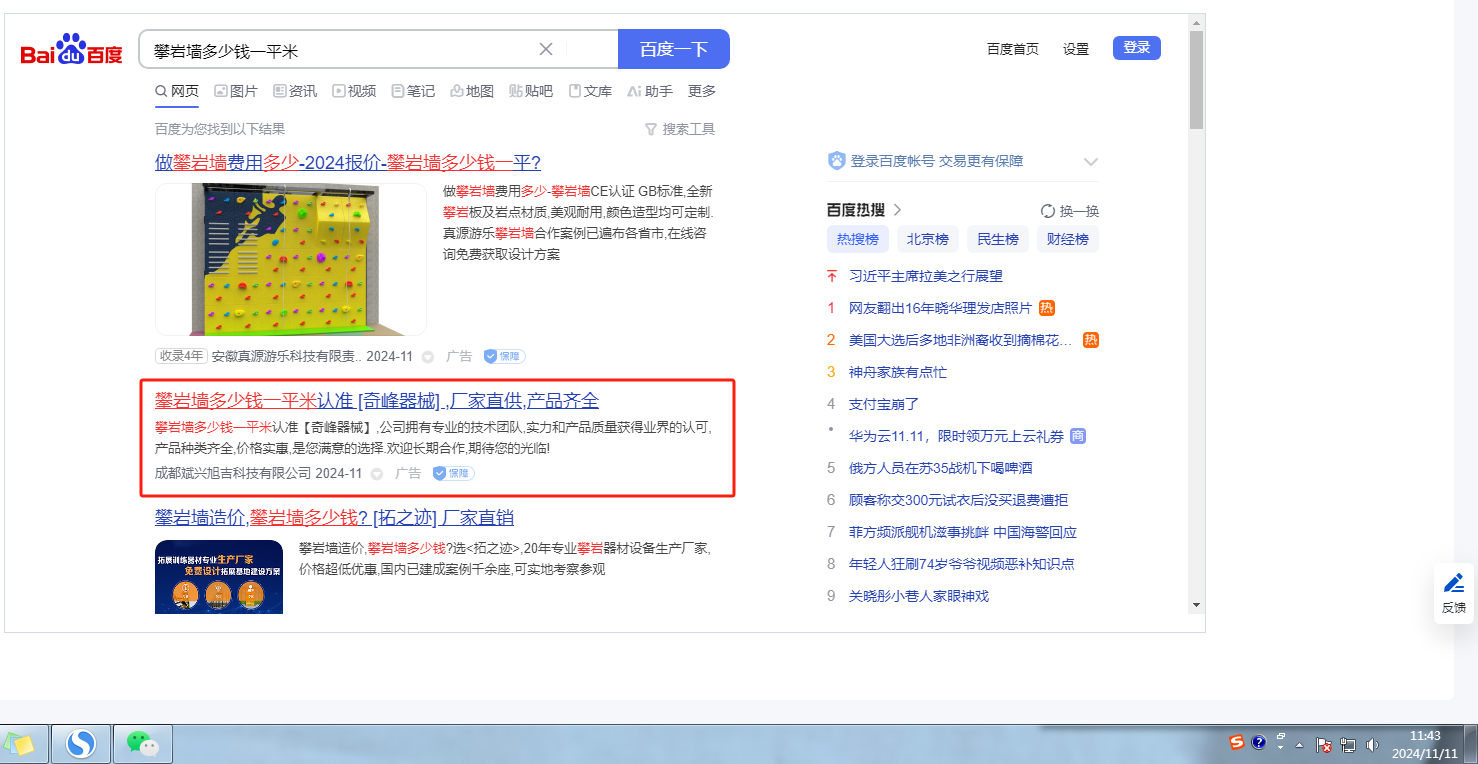Open WeChat from the taskbar

pos(144,744)
